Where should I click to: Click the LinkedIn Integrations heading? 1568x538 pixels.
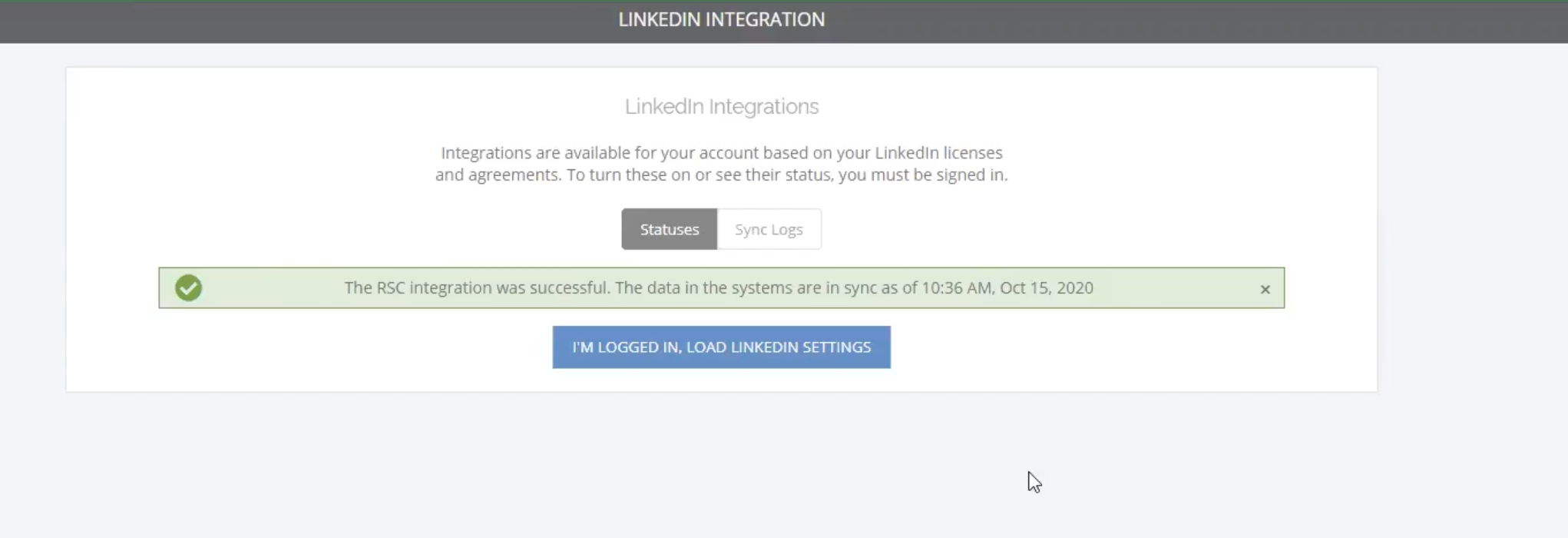tap(721, 106)
